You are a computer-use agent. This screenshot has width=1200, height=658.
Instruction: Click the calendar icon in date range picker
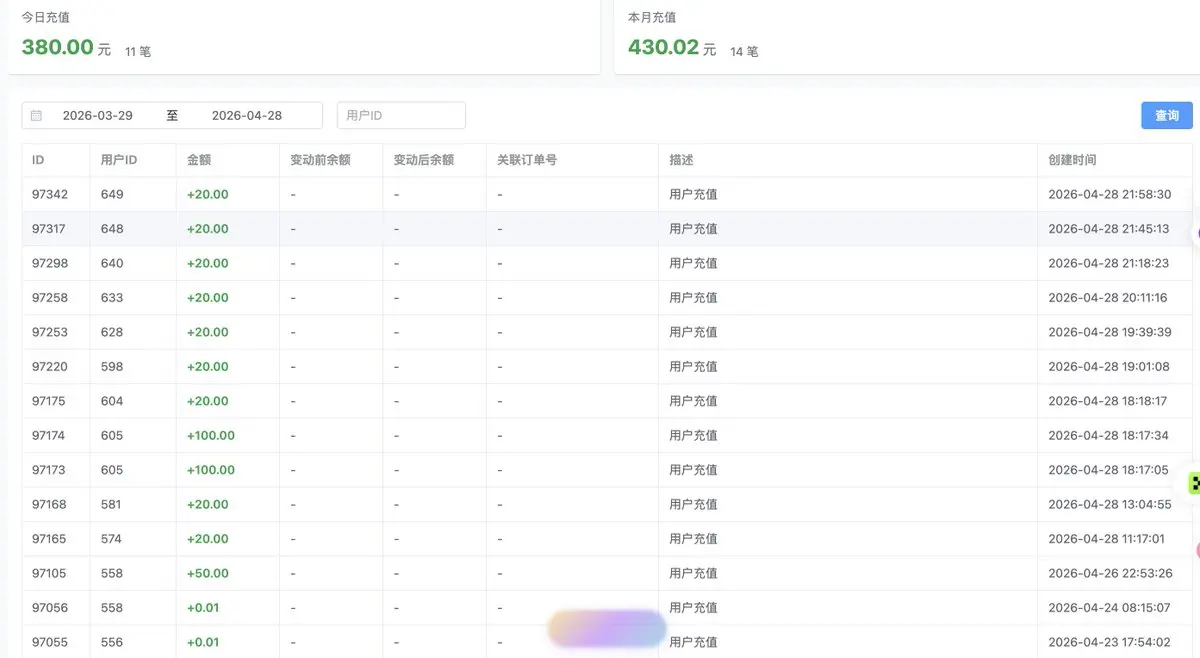click(x=36, y=115)
